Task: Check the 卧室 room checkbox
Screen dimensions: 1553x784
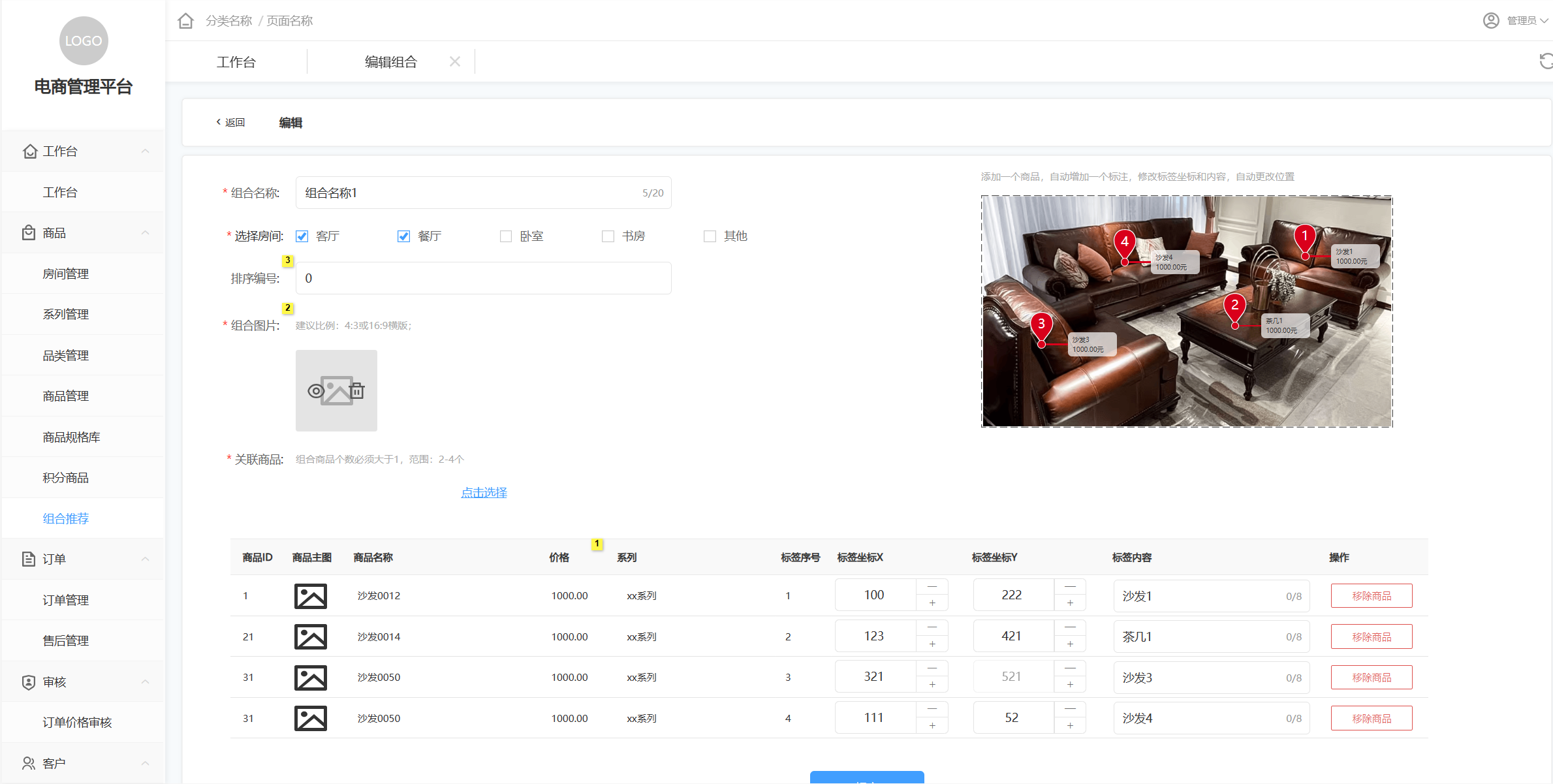Action: pyautogui.click(x=506, y=236)
